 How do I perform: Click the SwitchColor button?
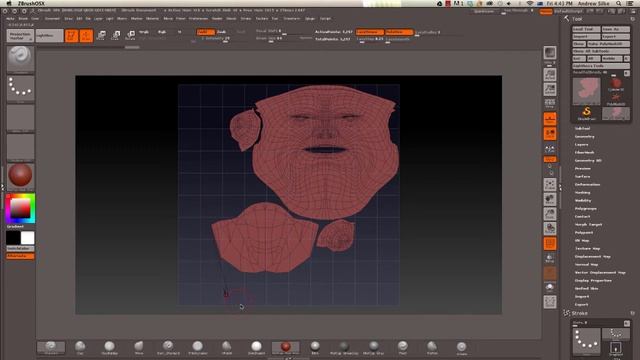click(20, 249)
